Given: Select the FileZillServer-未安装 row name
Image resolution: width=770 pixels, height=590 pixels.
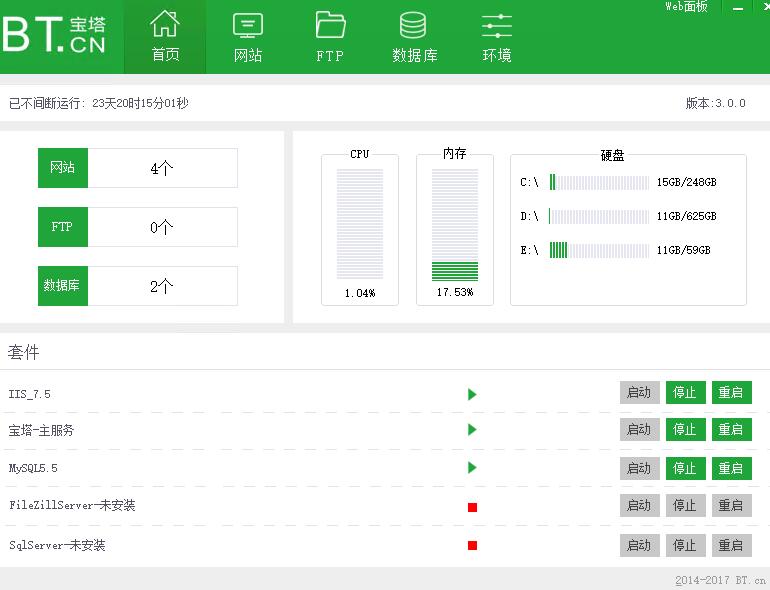Looking at the screenshot, I should coord(72,505).
